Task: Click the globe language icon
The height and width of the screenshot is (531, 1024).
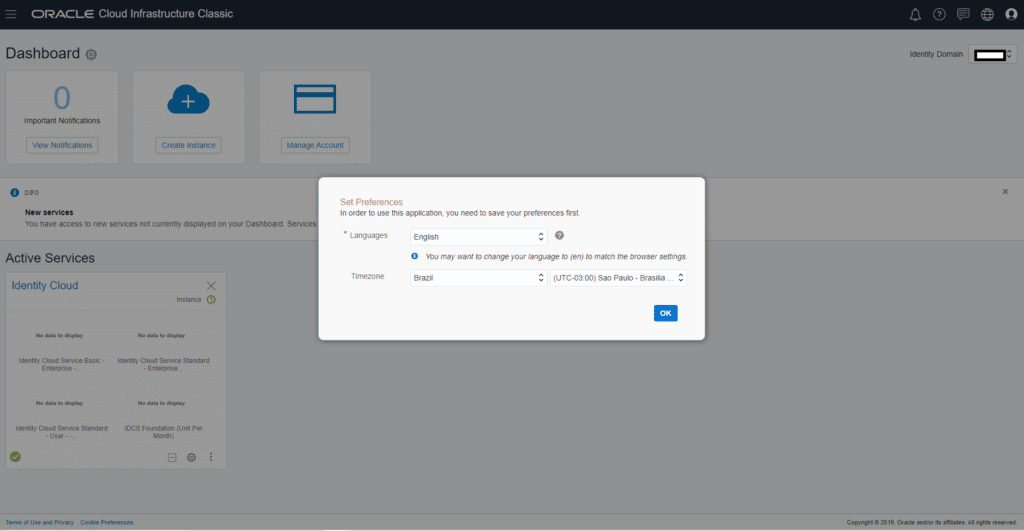Action: click(987, 14)
